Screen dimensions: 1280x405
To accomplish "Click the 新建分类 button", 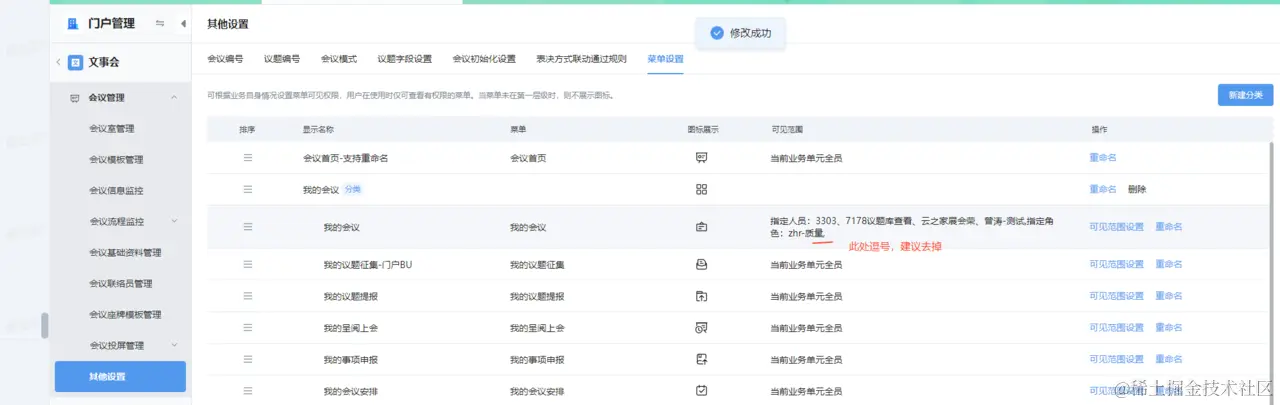I will 1245,95.
